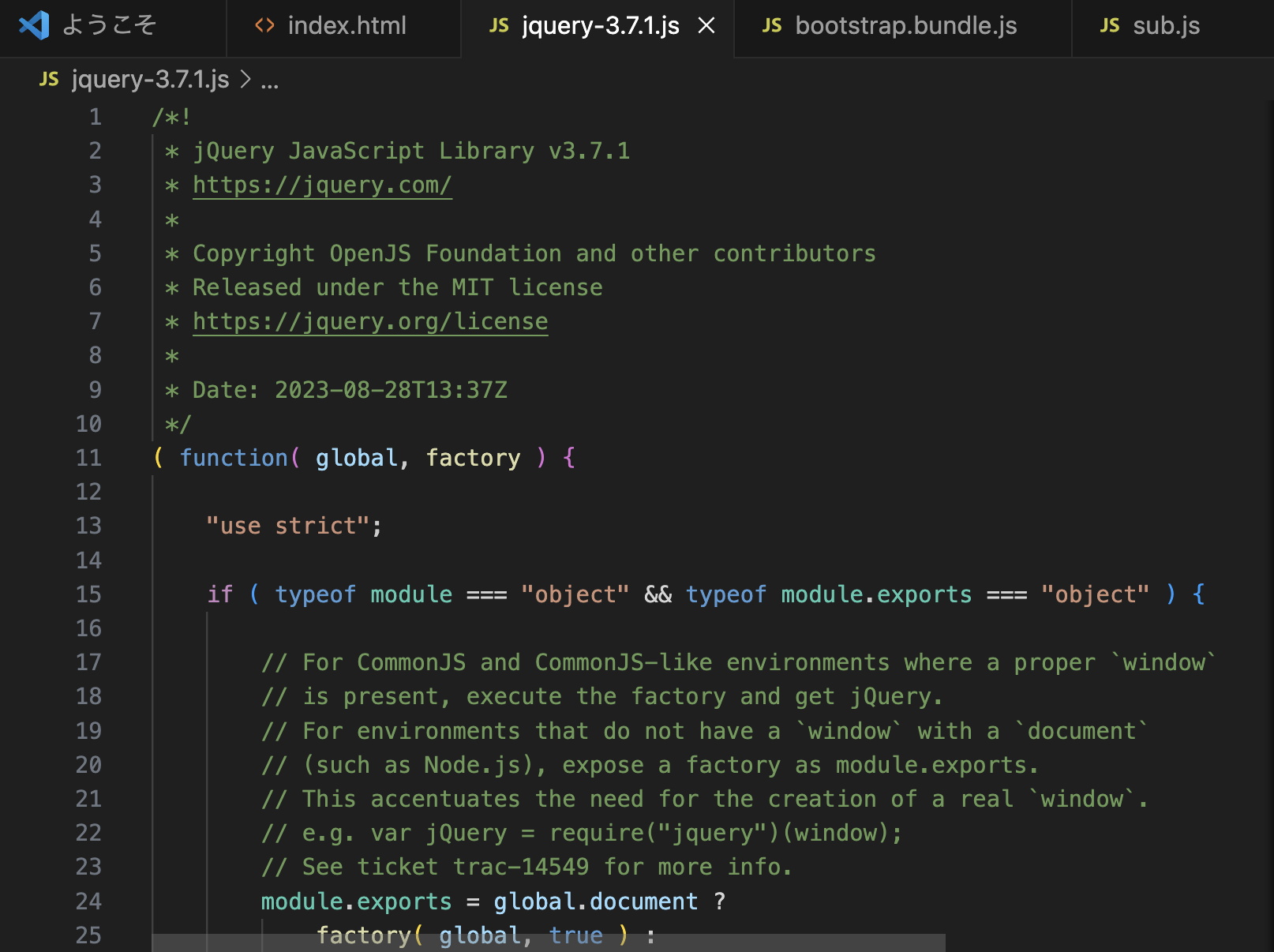Select the jquery-3.7.1.js tab
Screen dimensions: 1274x952
click(x=598, y=26)
